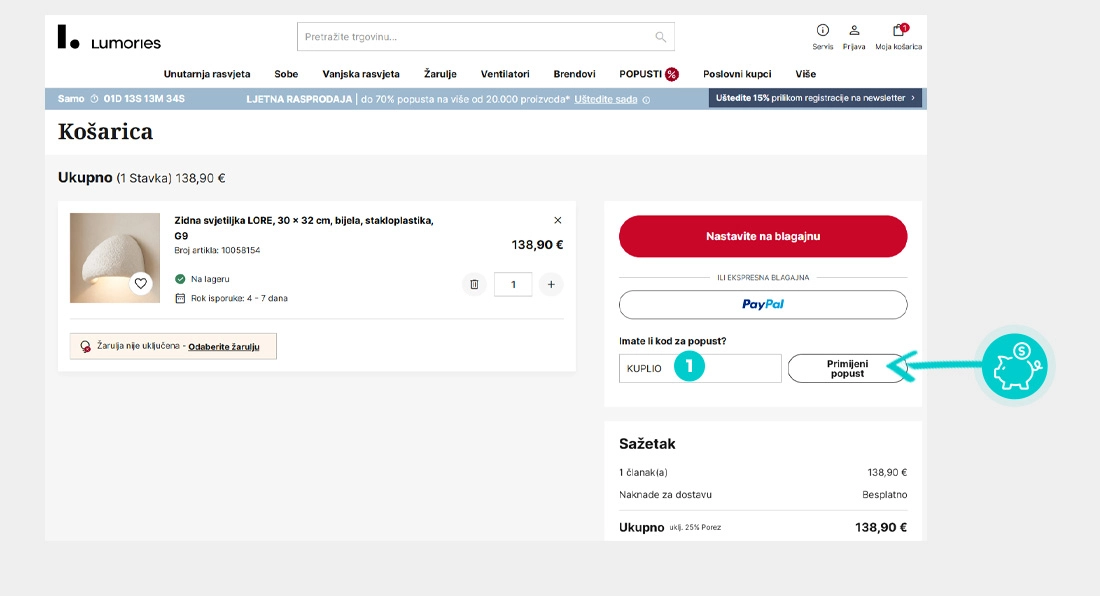Click info icon next to Uštedite sada
Viewport: 1100px width, 596px height.
pyautogui.click(x=646, y=100)
